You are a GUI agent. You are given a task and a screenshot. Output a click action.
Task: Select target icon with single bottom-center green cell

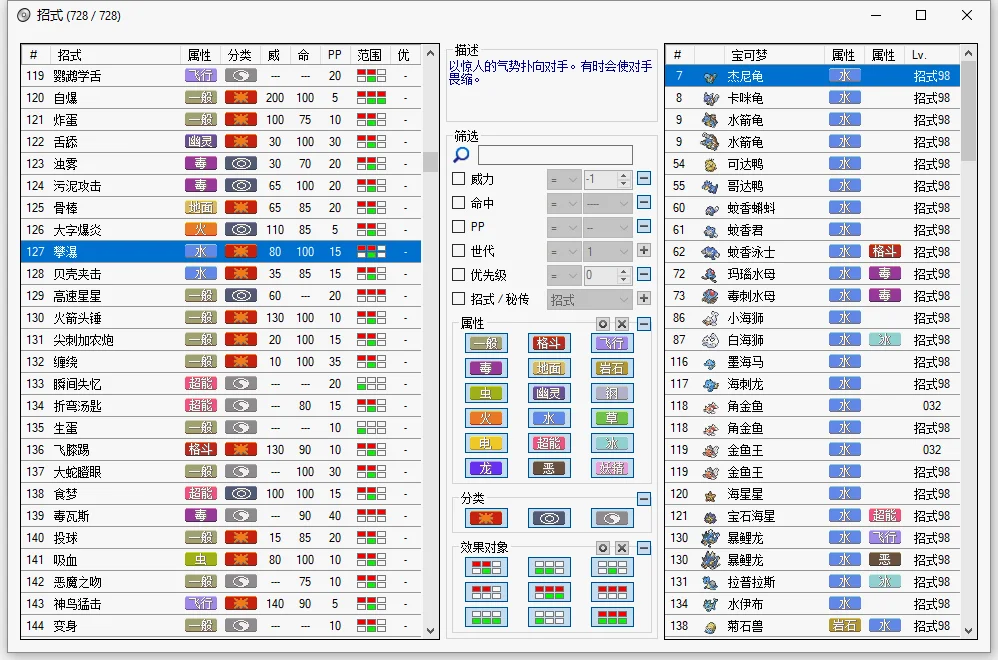[612, 567]
